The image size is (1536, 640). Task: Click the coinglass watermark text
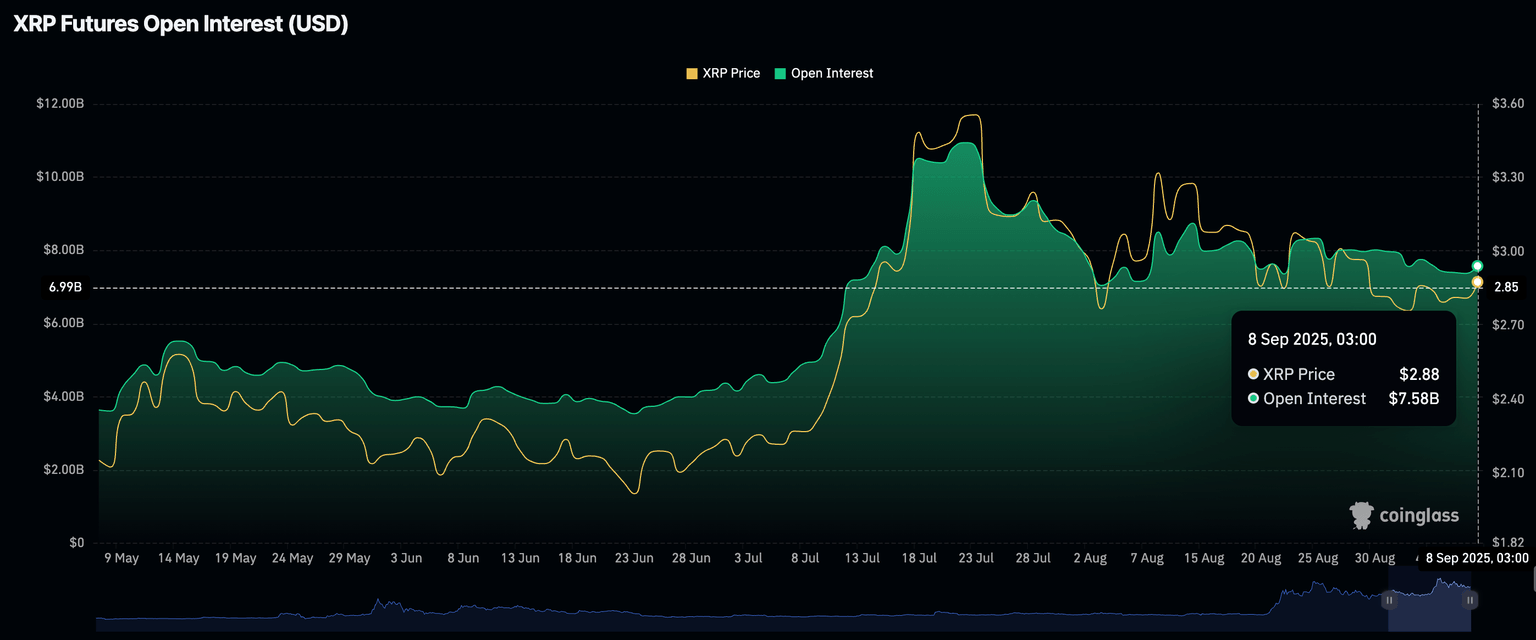pyautogui.click(x=1419, y=516)
